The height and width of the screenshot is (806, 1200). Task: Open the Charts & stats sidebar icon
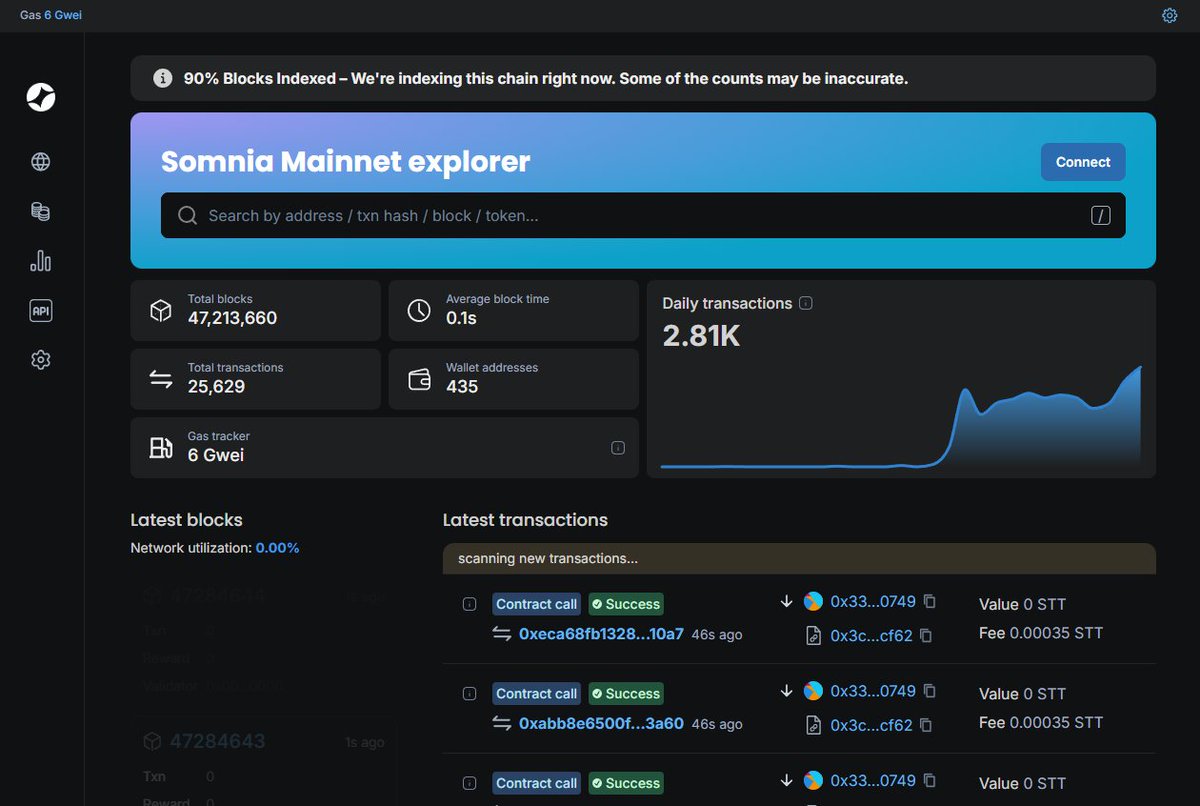(41, 261)
